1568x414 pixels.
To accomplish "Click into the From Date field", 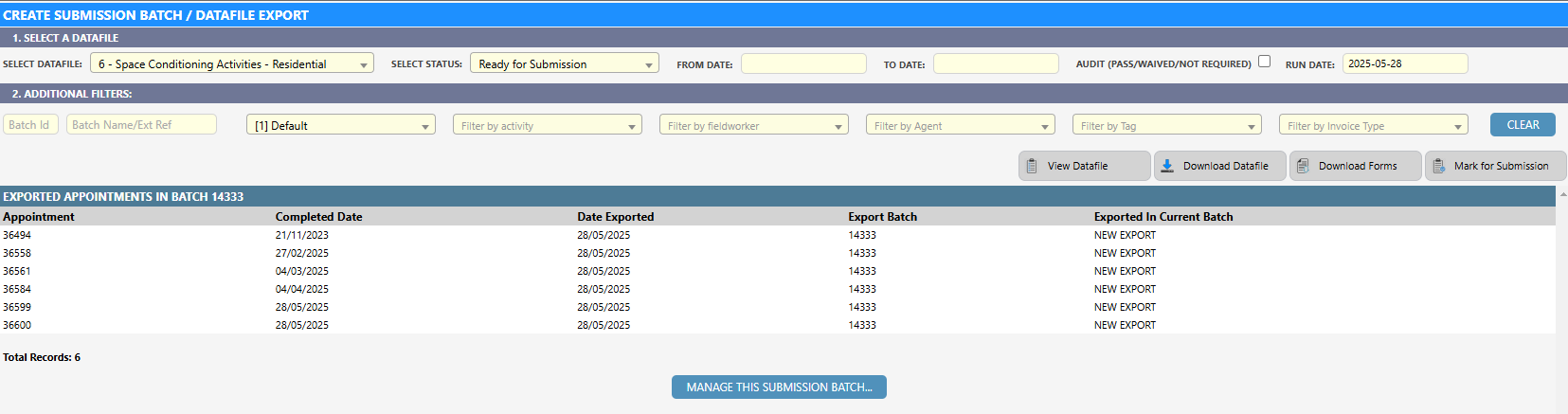I will coord(803,63).
